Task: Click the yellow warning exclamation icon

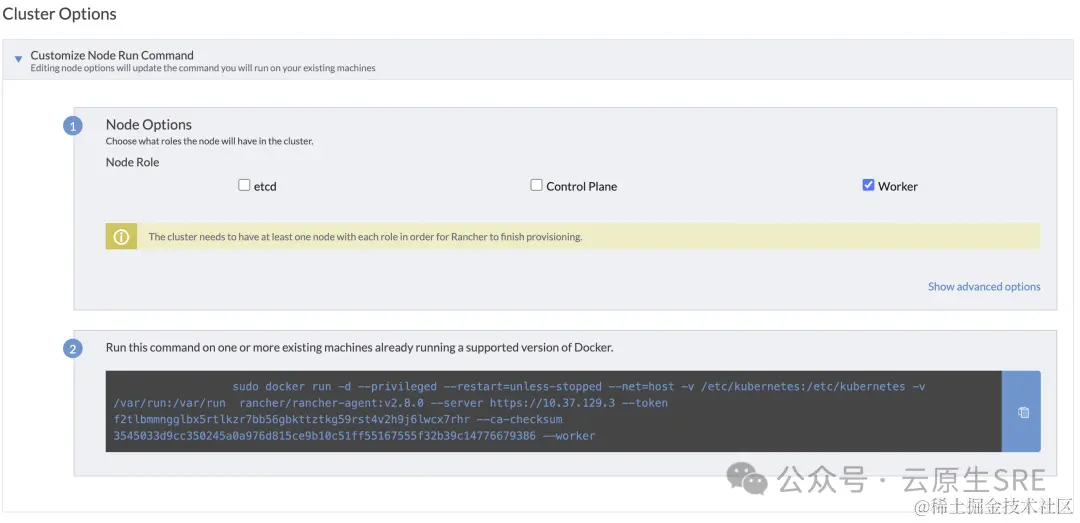Action: pyautogui.click(x=122, y=237)
